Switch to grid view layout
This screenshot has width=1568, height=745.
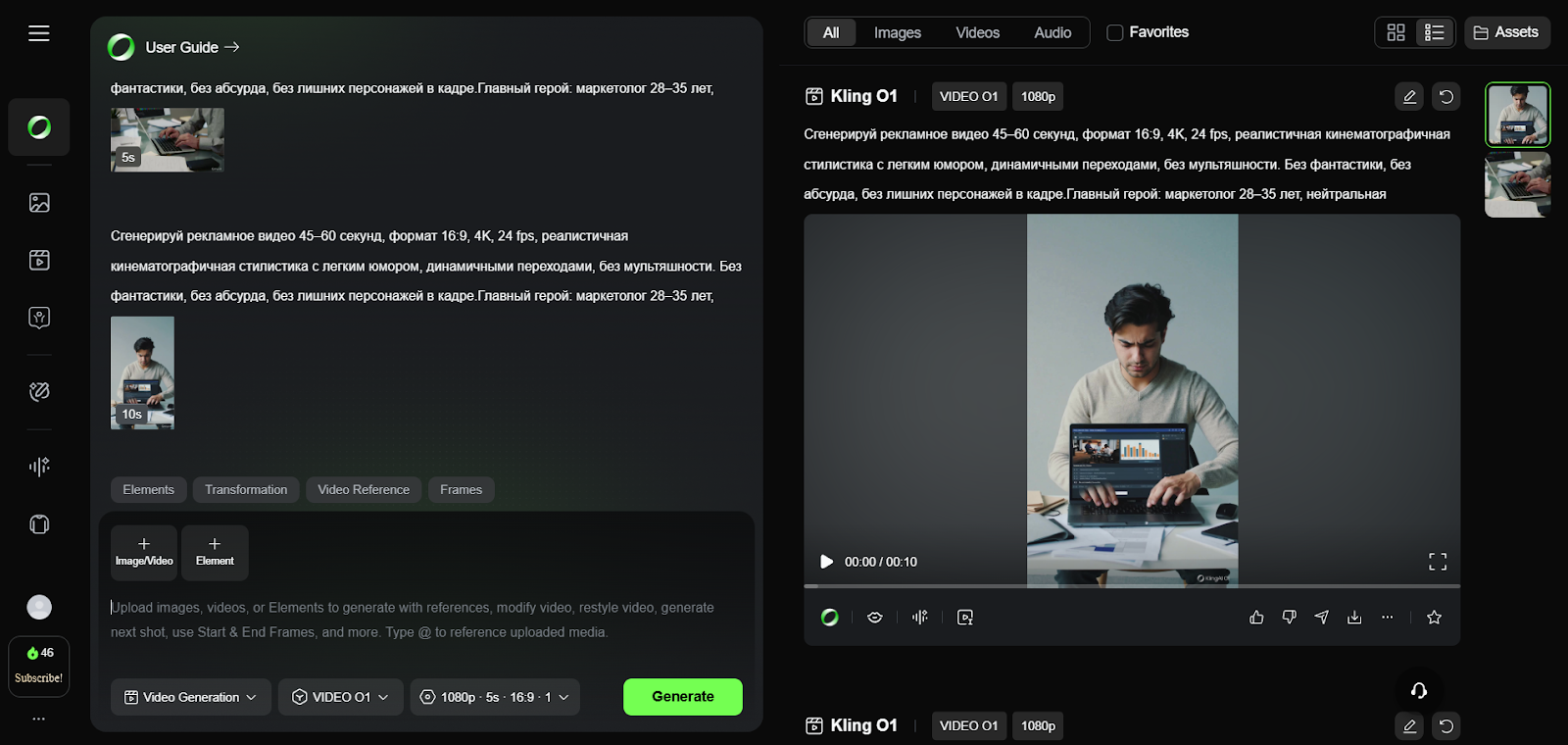click(x=1396, y=32)
